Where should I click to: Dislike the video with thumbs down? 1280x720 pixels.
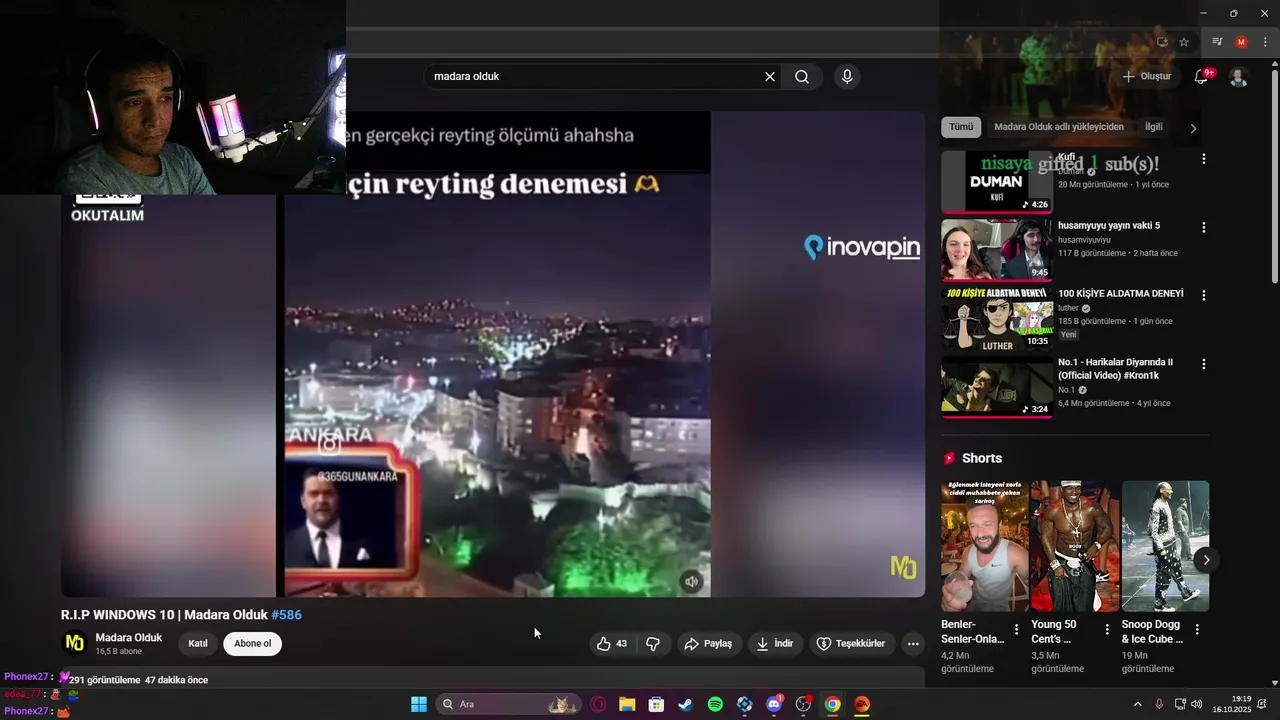[x=653, y=644]
